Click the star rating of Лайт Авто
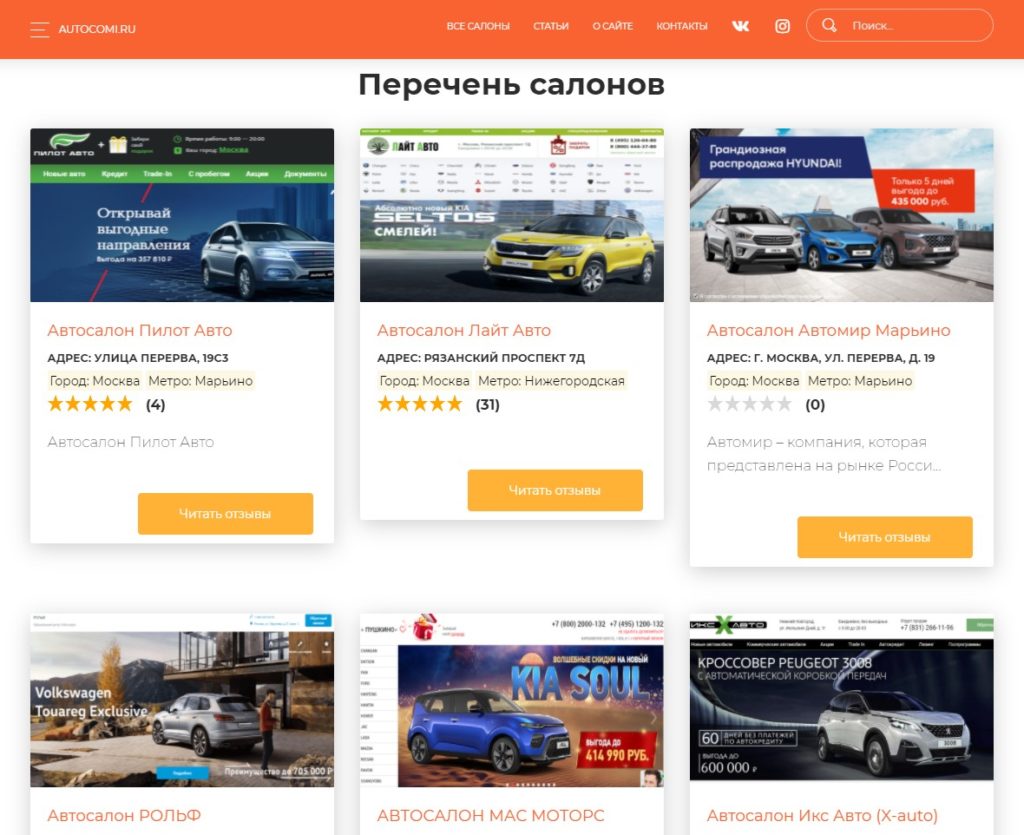The image size is (1024, 835). [420, 404]
